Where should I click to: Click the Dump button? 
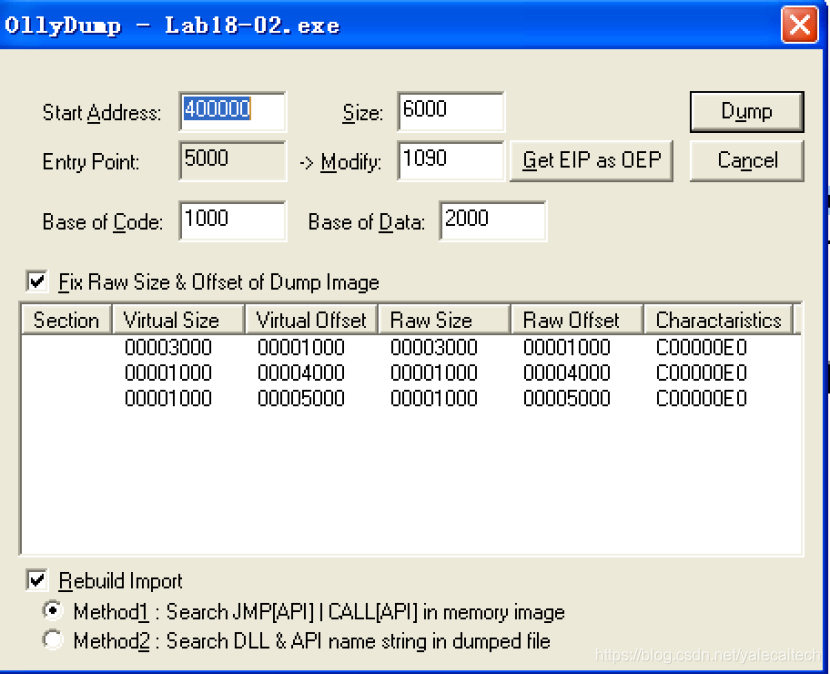pos(746,112)
